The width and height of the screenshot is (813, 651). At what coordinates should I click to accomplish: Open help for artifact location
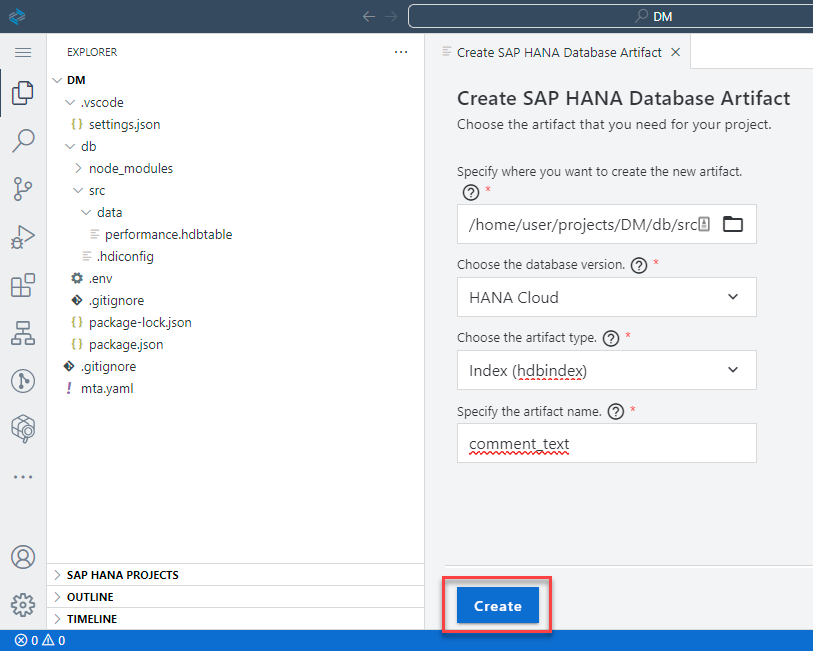tap(470, 192)
